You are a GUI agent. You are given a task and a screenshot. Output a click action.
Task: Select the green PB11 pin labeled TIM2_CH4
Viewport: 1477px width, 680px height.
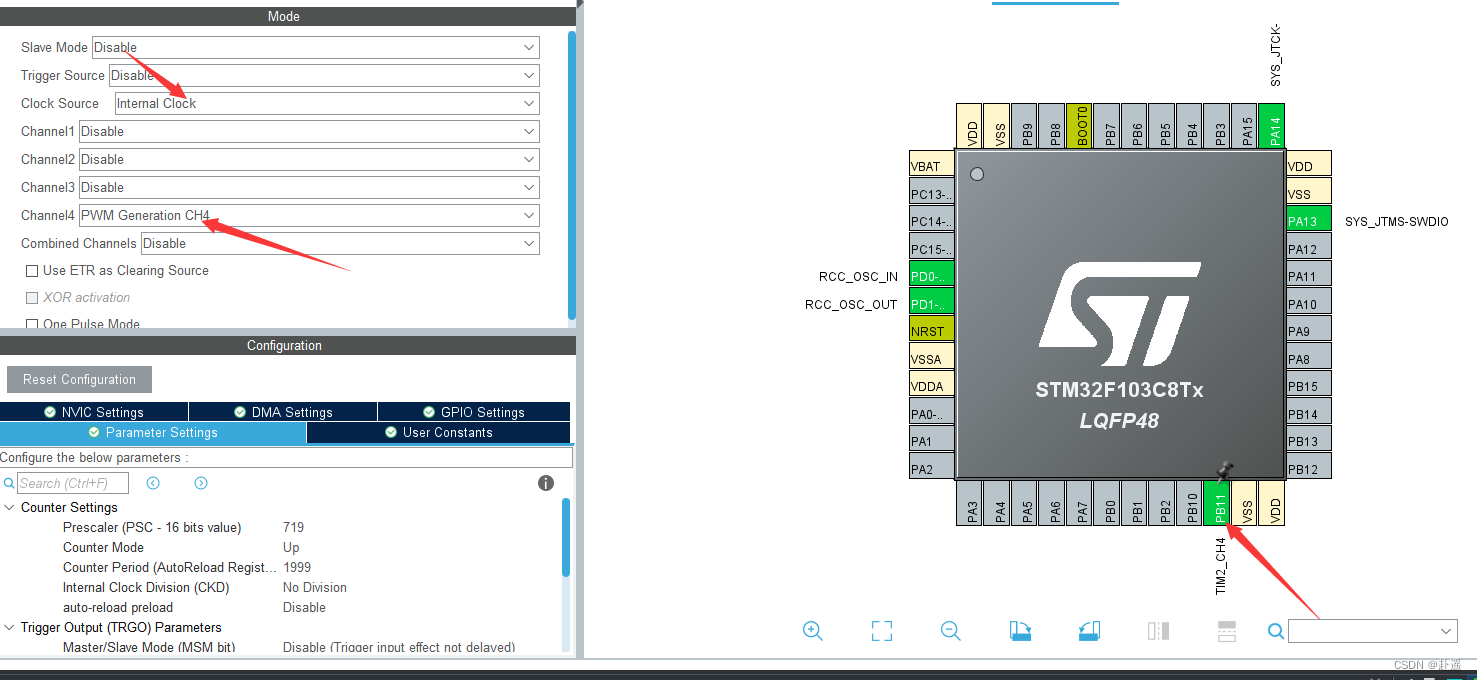click(x=1222, y=505)
